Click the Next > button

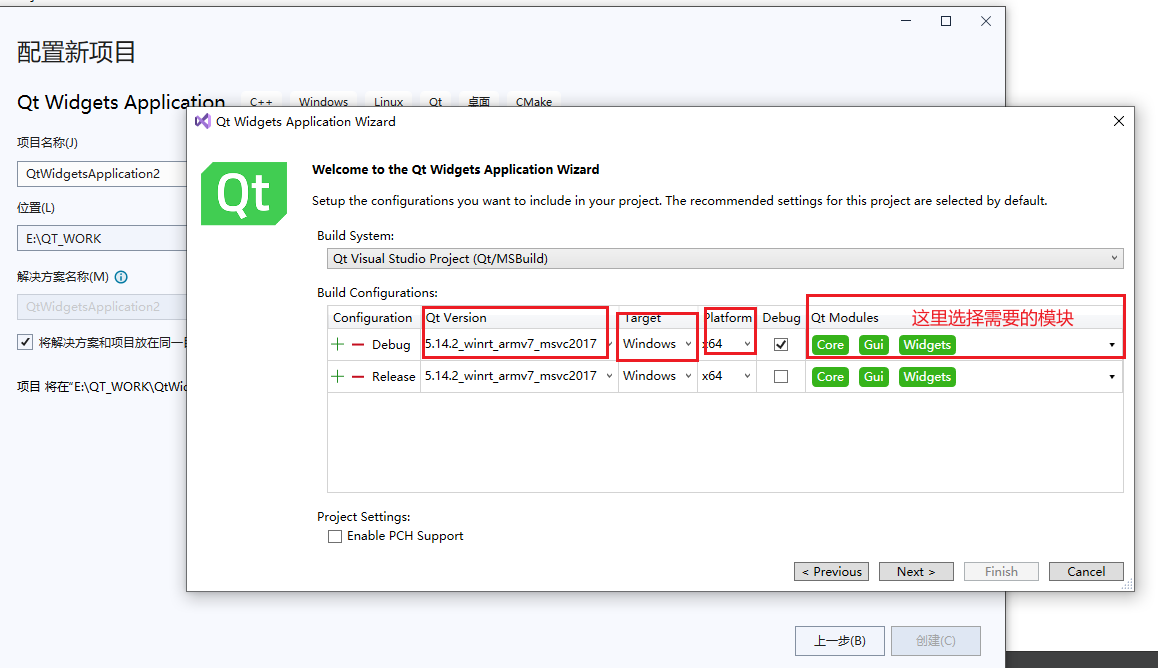(917, 572)
